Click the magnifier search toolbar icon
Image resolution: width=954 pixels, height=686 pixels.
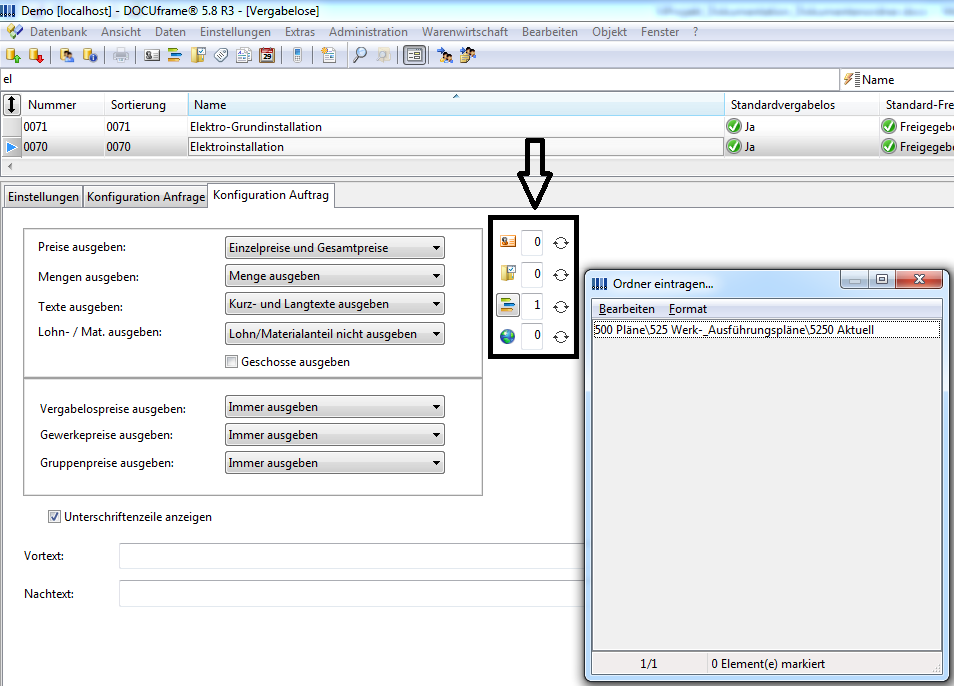(360, 56)
